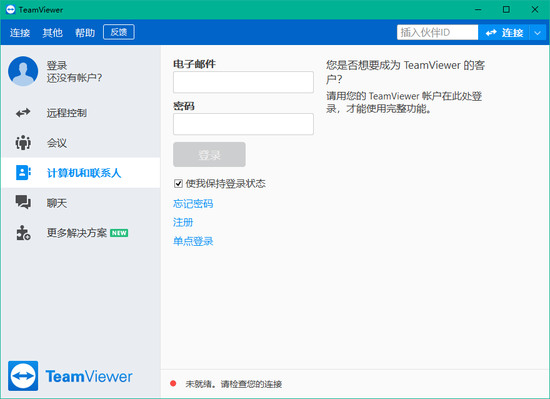
Task: Click the TeamViewer title bar app icon
Action: click(x=11, y=9)
